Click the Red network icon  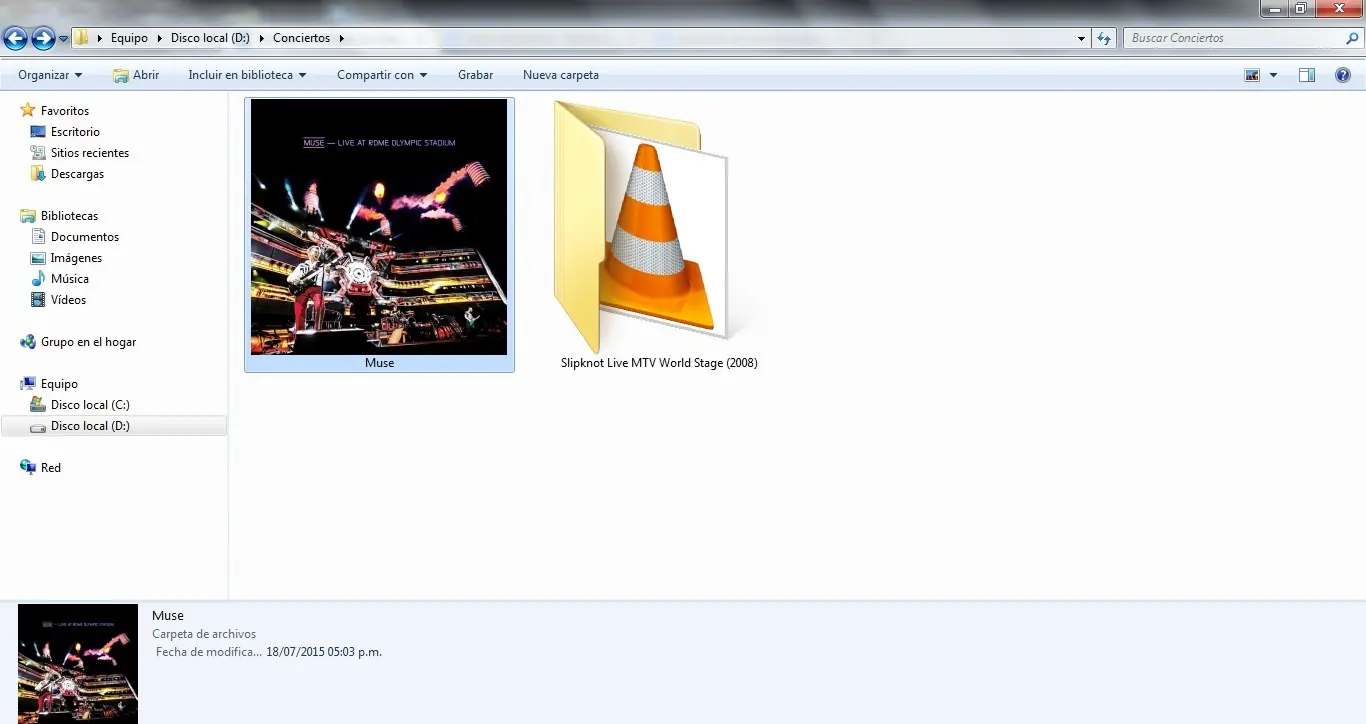[28, 467]
